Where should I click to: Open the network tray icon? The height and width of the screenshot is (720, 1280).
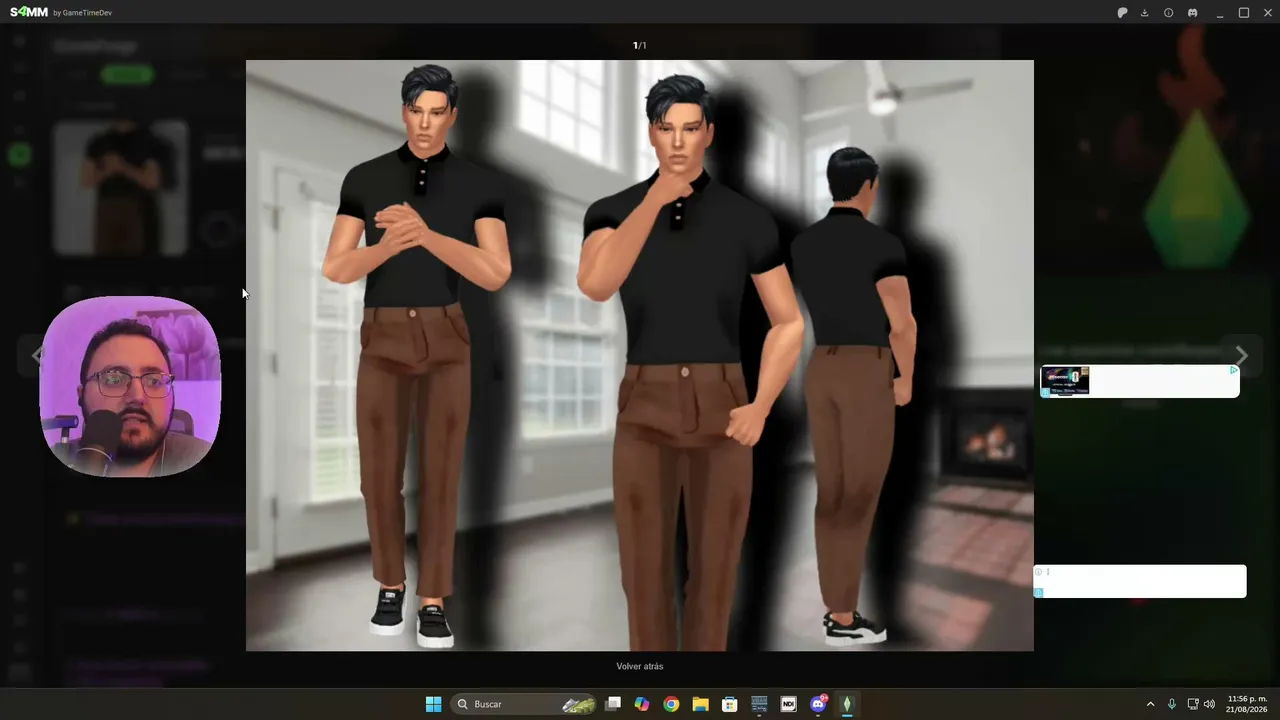tap(1192, 704)
